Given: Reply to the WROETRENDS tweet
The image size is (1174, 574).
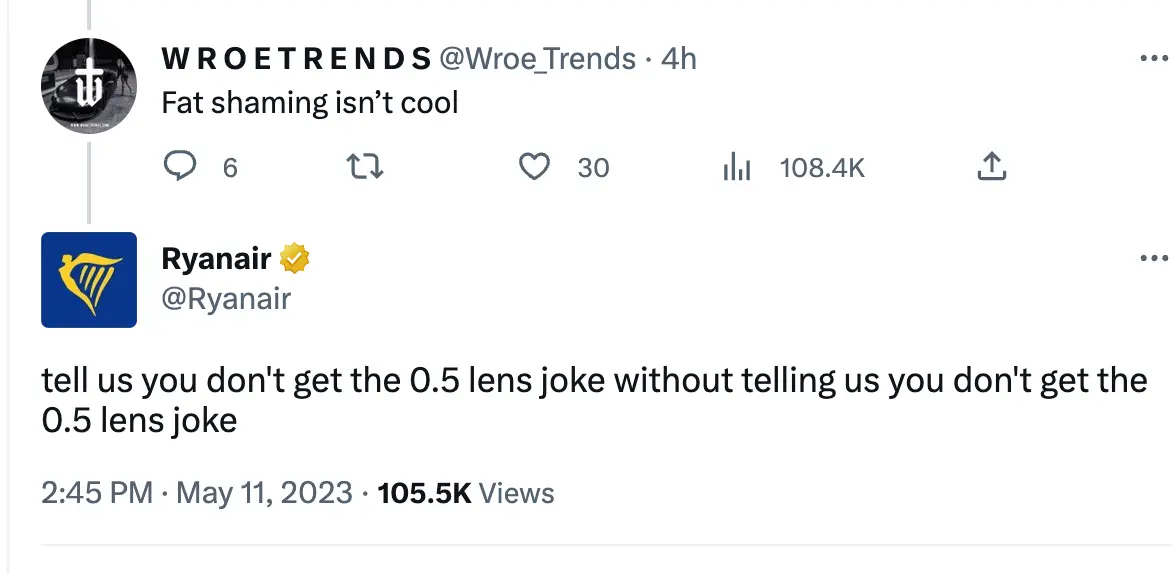Looking at the screenshot, I should [179, 168].
